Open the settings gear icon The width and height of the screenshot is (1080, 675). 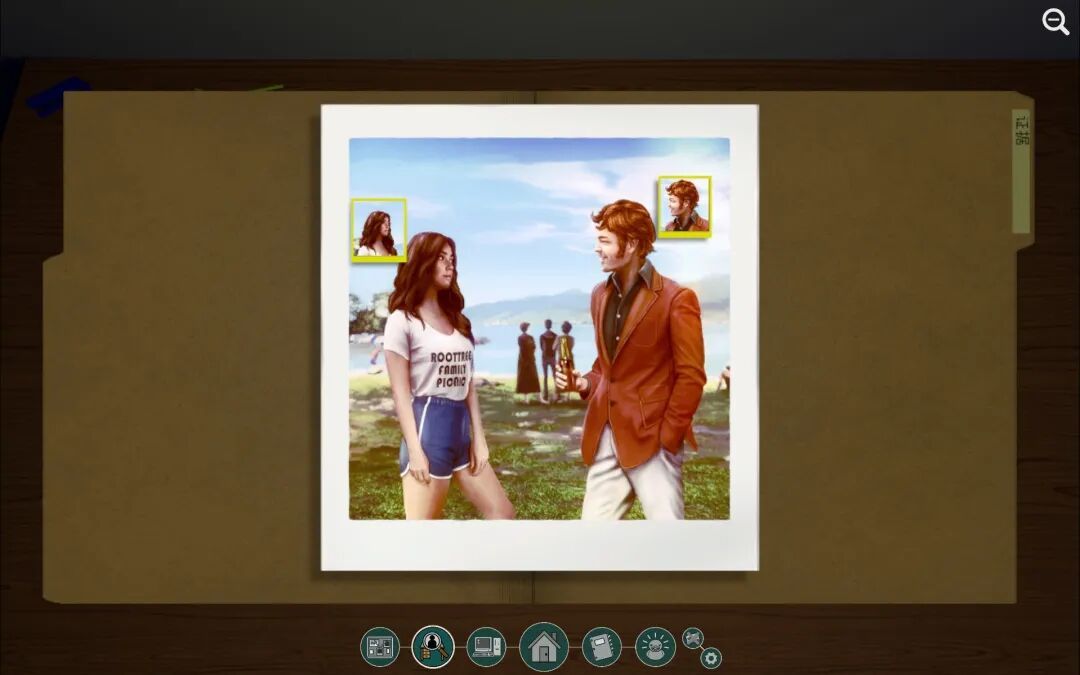(x=711, y=658)
